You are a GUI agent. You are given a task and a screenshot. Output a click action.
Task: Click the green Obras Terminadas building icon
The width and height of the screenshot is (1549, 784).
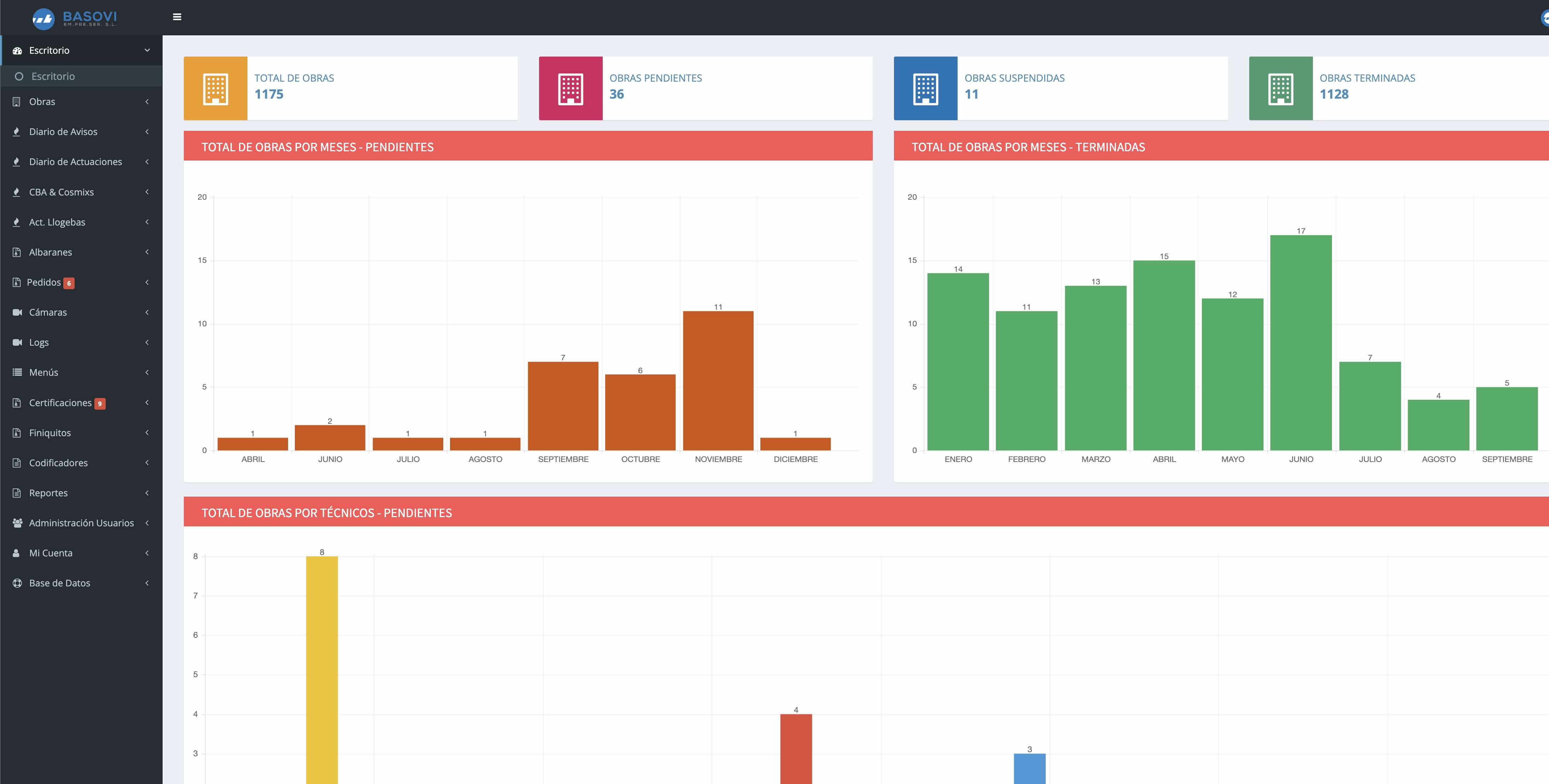(1280, 89)
